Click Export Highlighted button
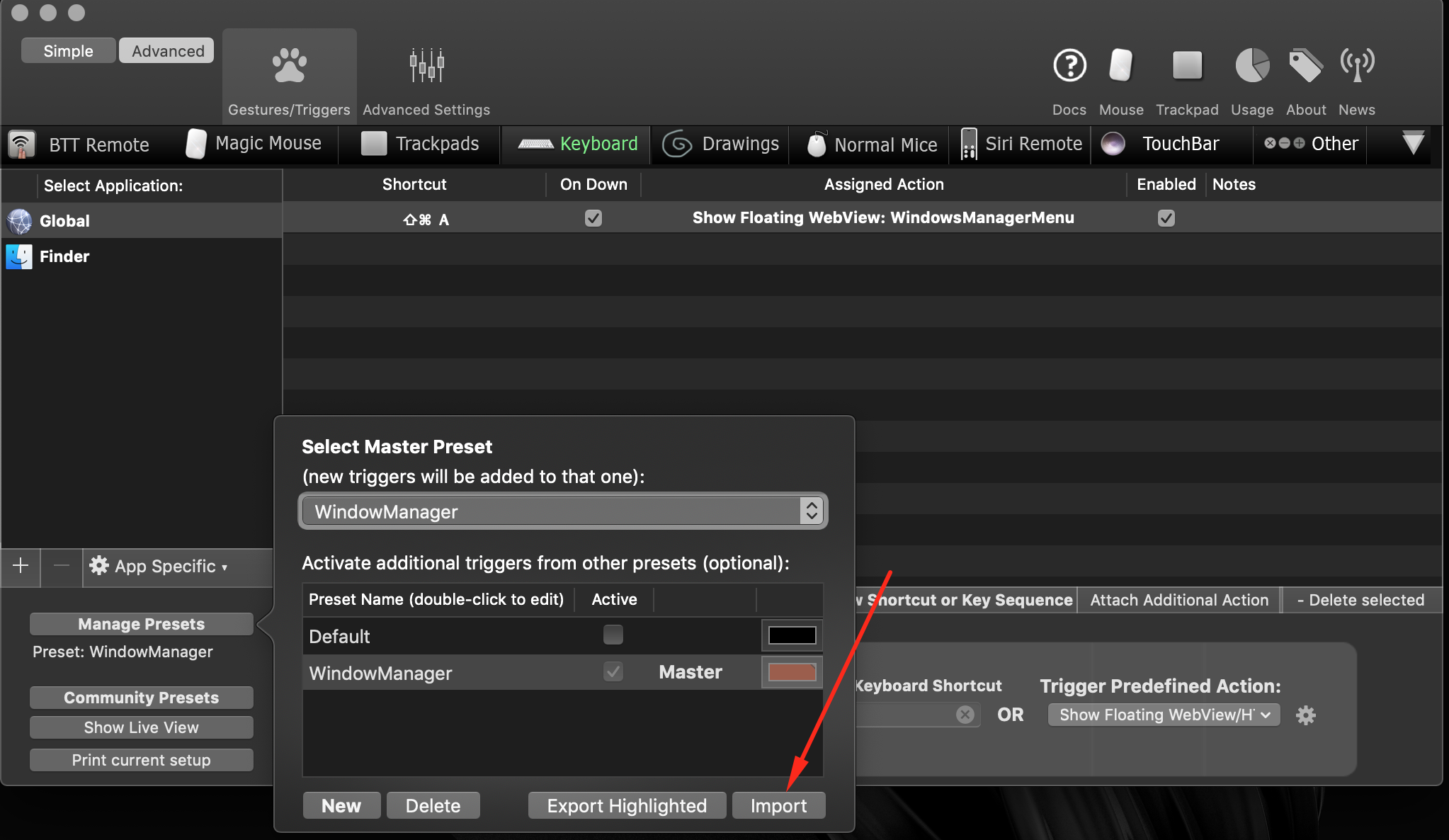1449x840 pixels. tap(627, 806)
